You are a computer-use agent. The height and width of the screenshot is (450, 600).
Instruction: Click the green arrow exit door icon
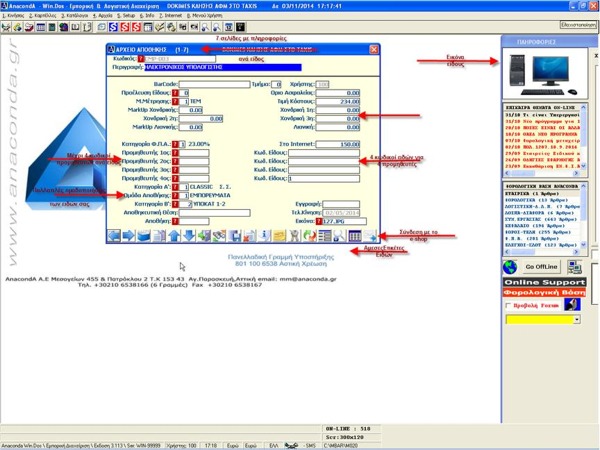(x=204, y=235)
